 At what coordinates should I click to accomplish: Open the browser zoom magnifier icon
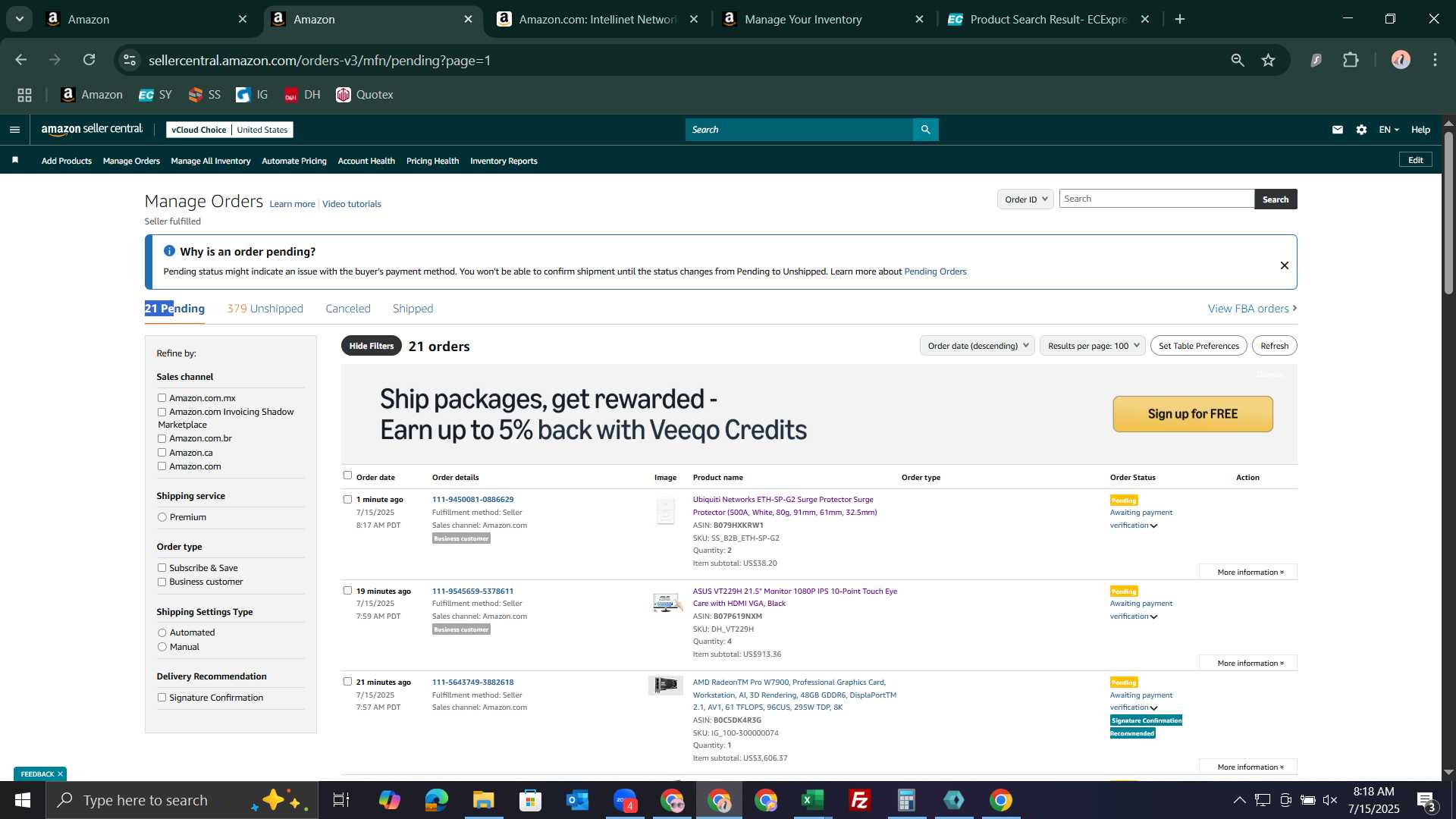coord(1238,60)
